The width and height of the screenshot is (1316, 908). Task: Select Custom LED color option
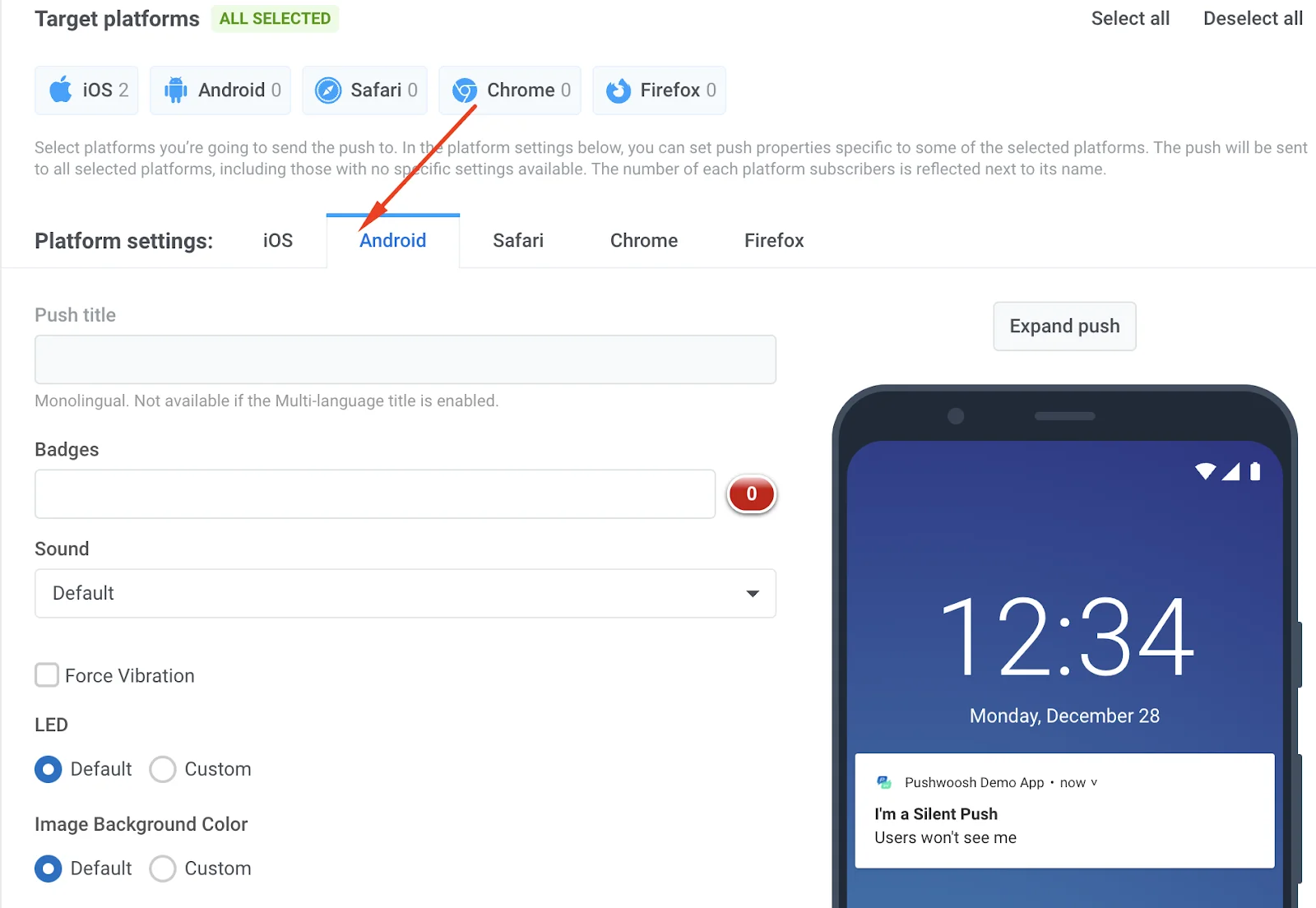(163, 769)
